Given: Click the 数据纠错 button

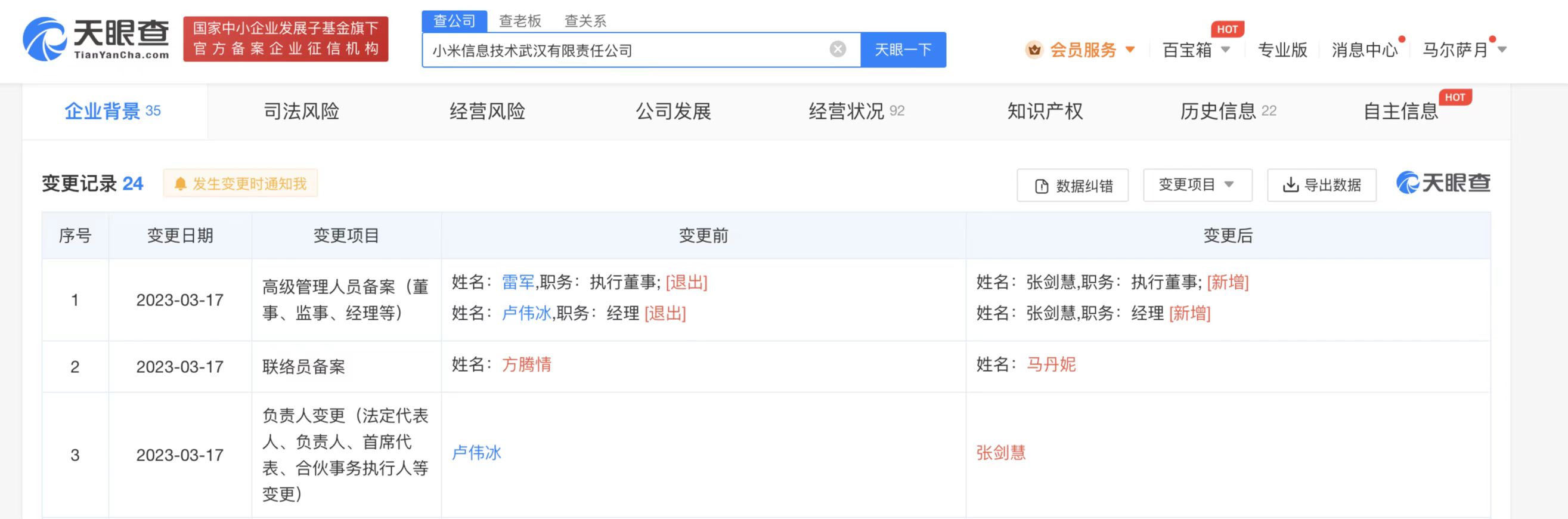Looking at the screenshot, I should tap(1073, 185).
